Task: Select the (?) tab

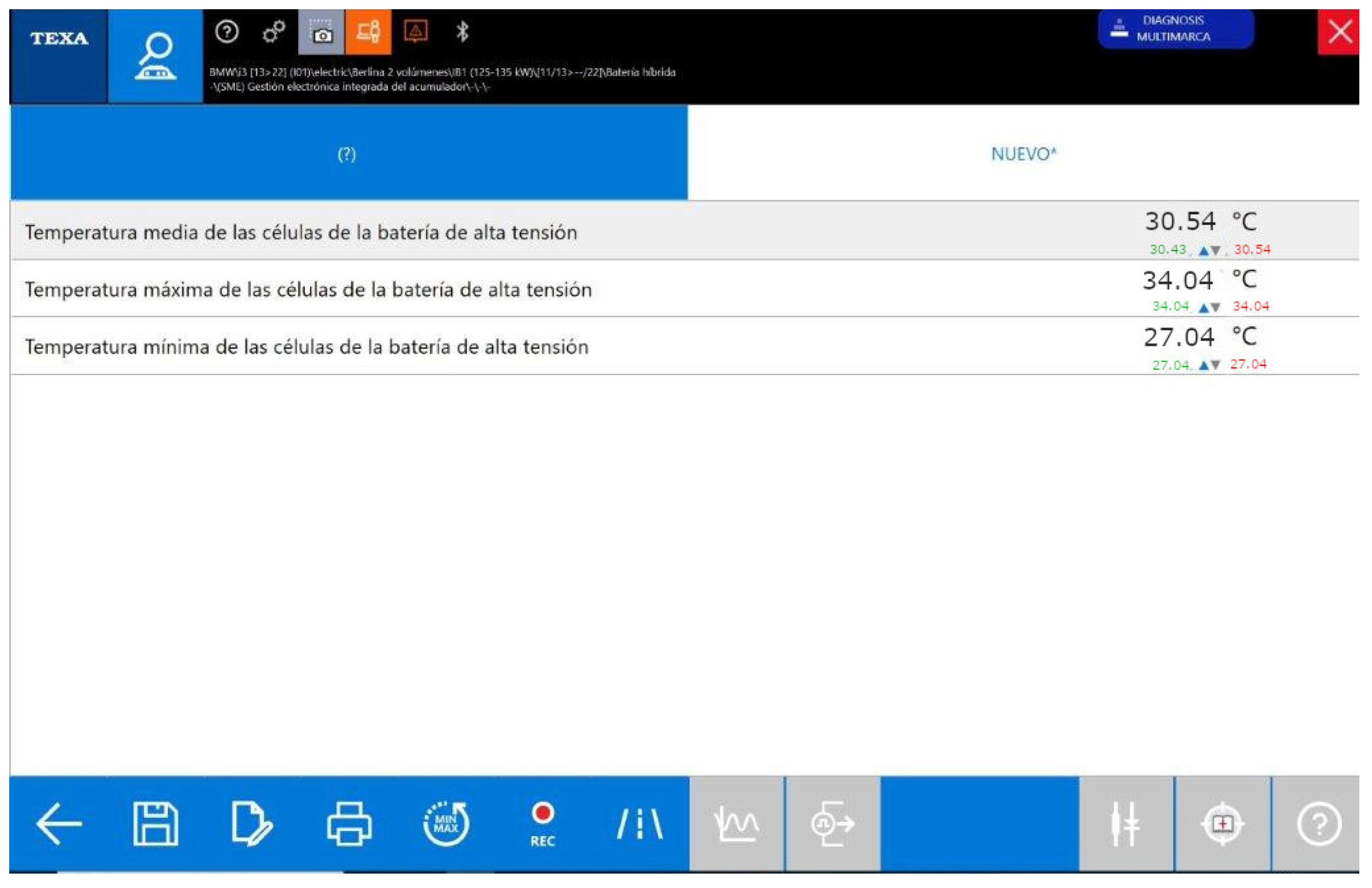Action: [x=347, y=154]
